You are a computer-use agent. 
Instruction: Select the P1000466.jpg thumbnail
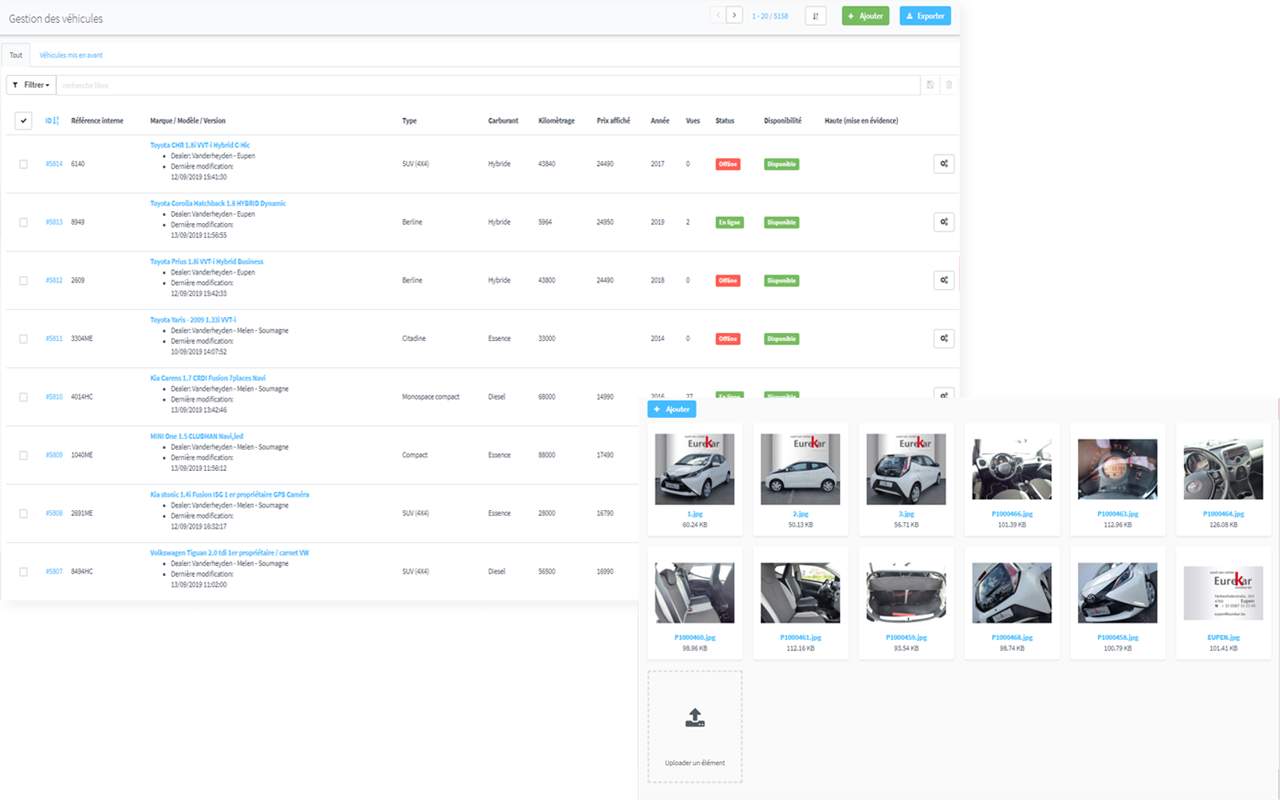pos(1012,469)
